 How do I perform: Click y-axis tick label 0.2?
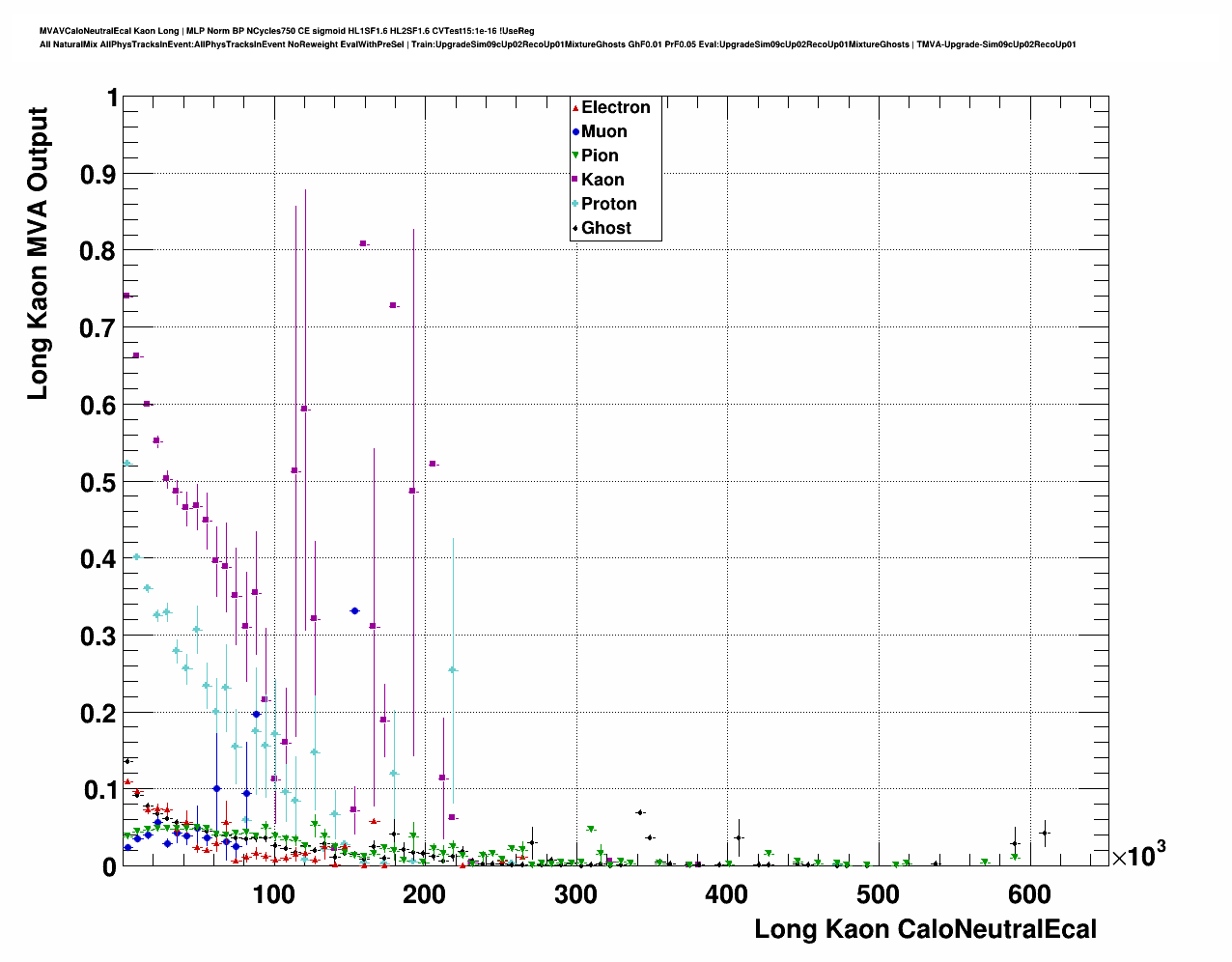(x=99, y=713)
